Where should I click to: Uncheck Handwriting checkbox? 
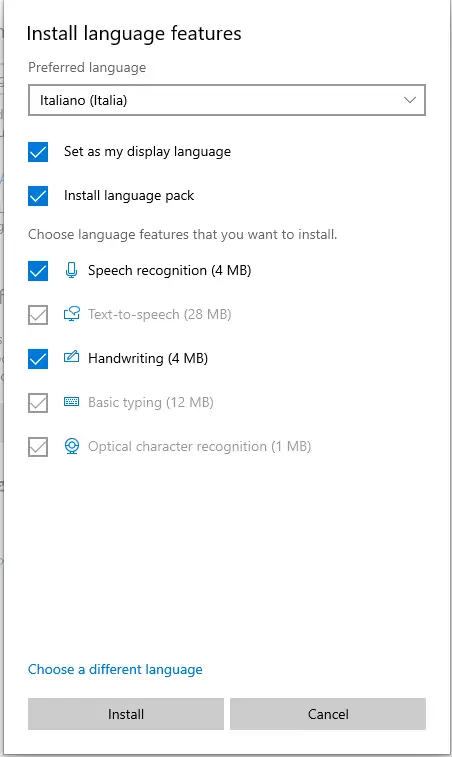point(38,359)
